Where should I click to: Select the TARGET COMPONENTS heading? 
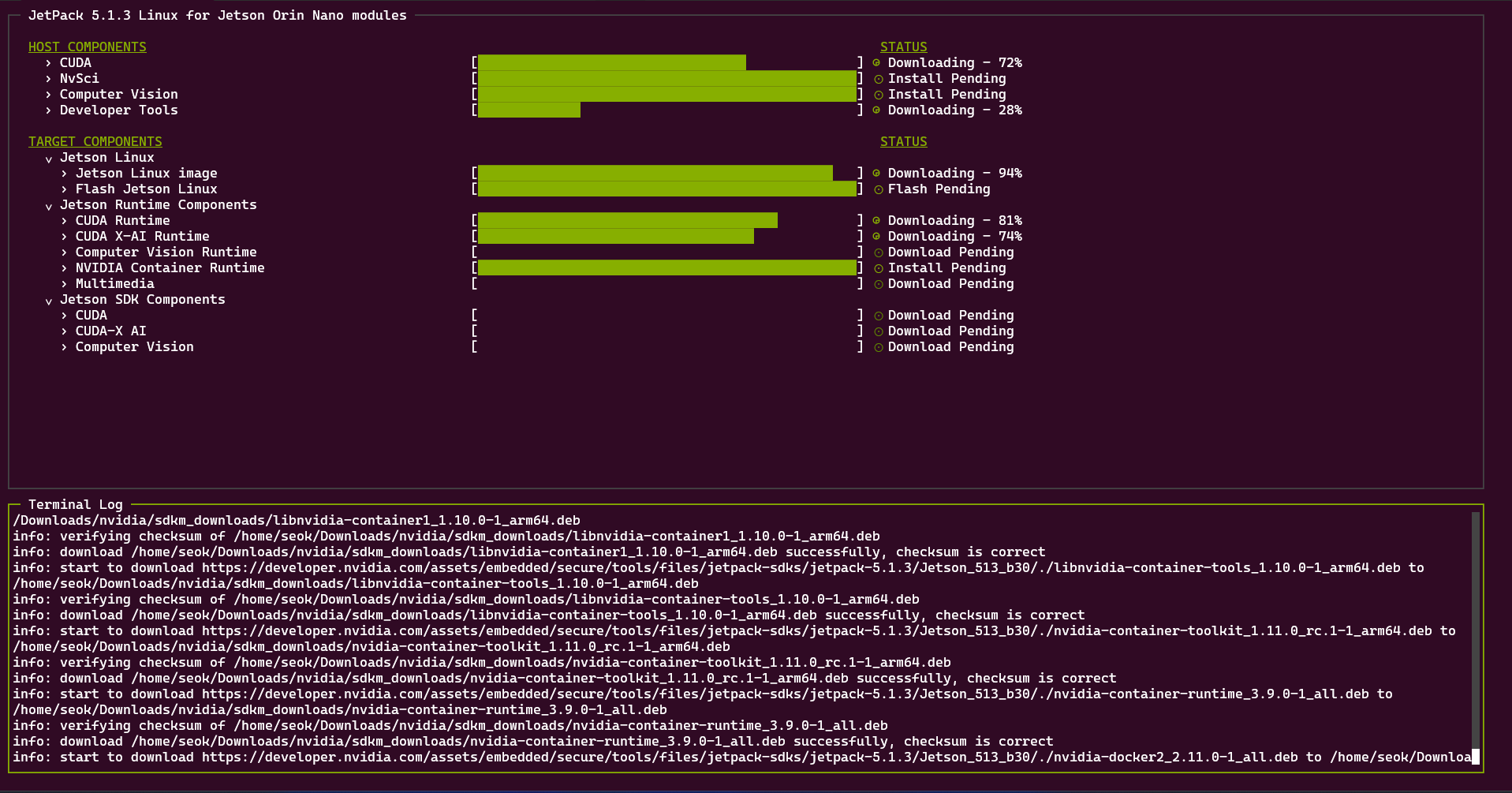tap(95, 142)
